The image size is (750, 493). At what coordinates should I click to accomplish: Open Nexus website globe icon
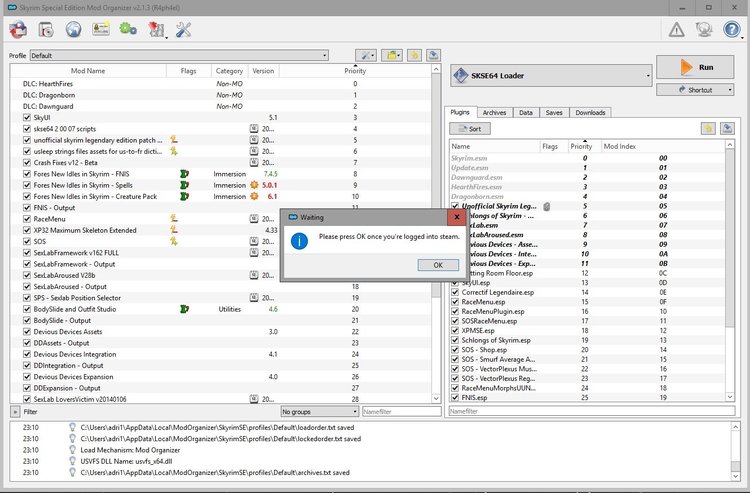tap(73, 30)
